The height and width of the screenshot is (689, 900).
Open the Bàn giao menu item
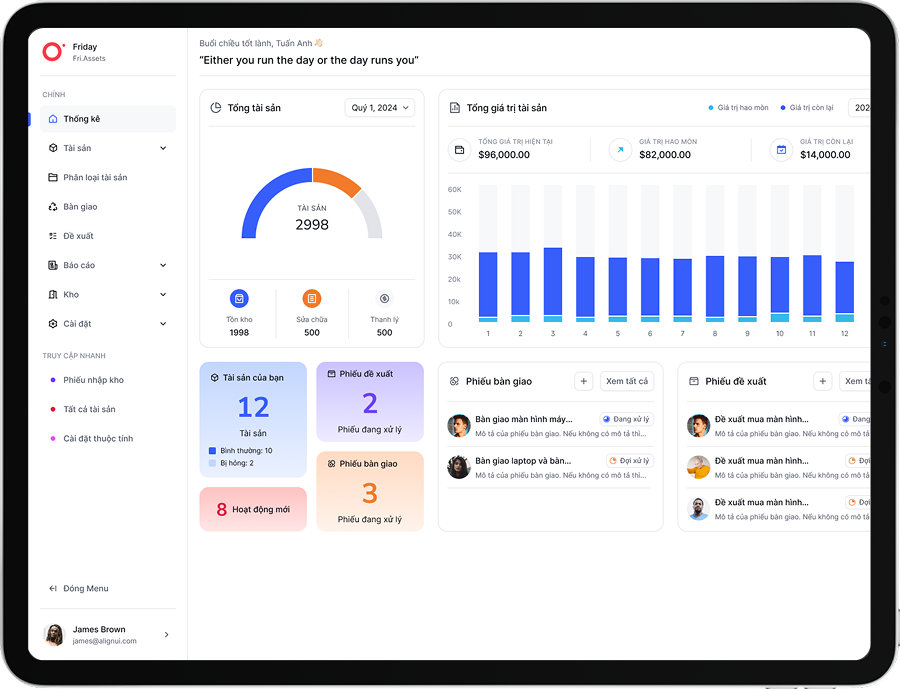(x=108, y=207)
